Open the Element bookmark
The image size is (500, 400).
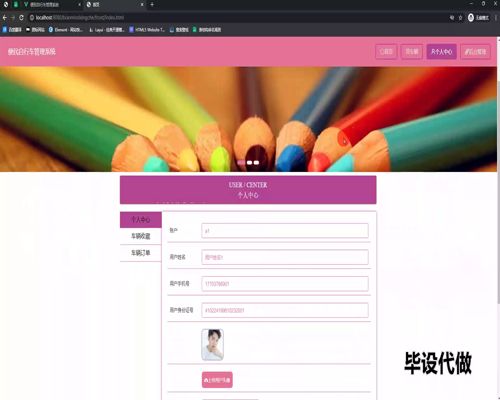65,30
